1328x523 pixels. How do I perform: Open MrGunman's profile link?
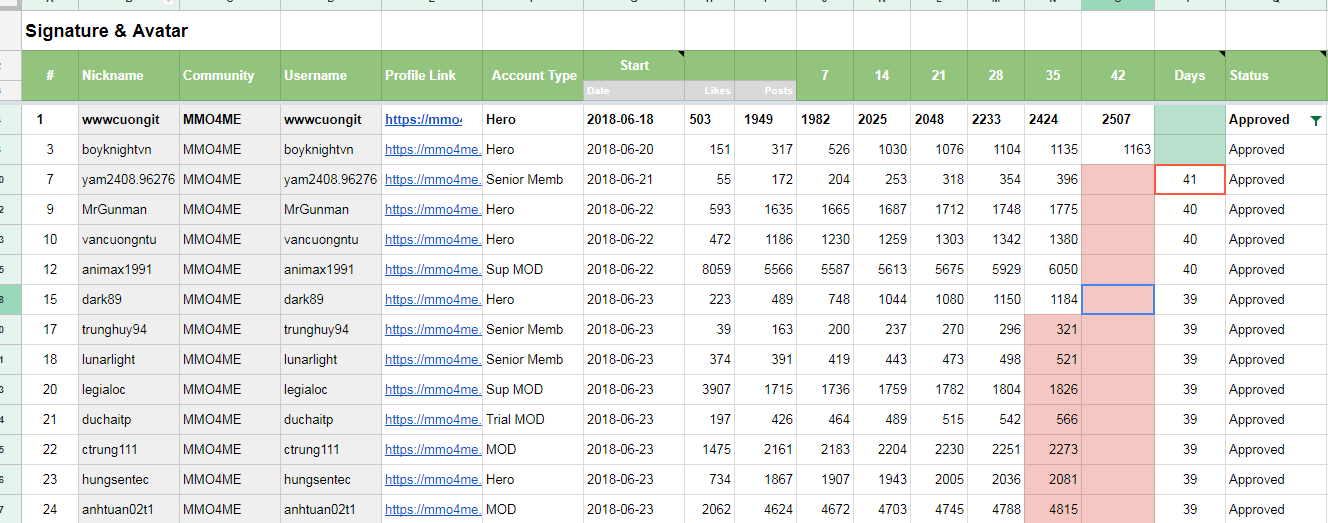pyautogui.click(x=432, y=210)
